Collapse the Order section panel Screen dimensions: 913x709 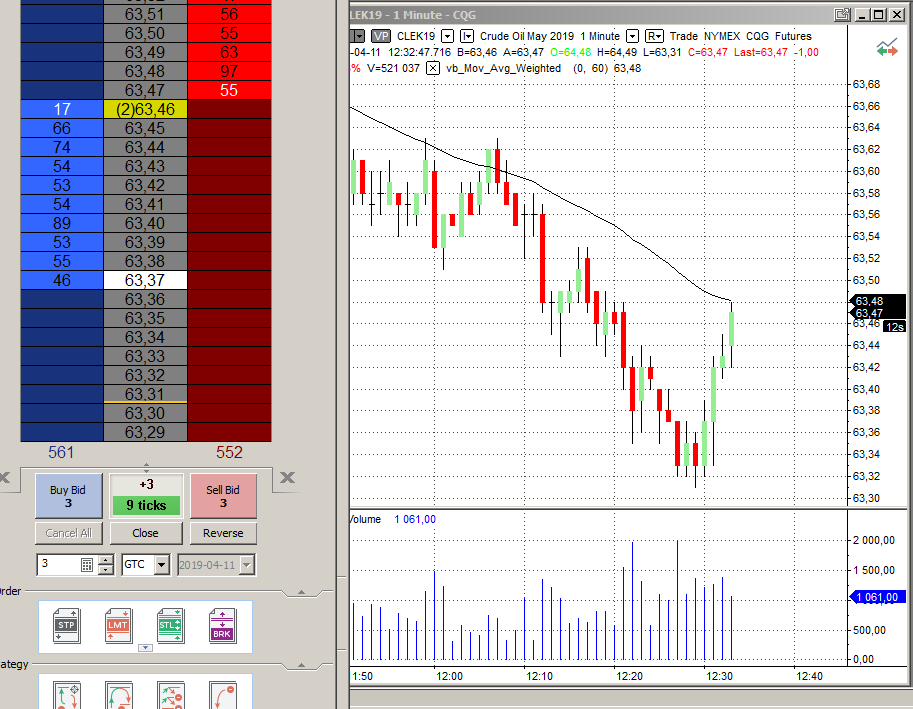click(302, 592)
